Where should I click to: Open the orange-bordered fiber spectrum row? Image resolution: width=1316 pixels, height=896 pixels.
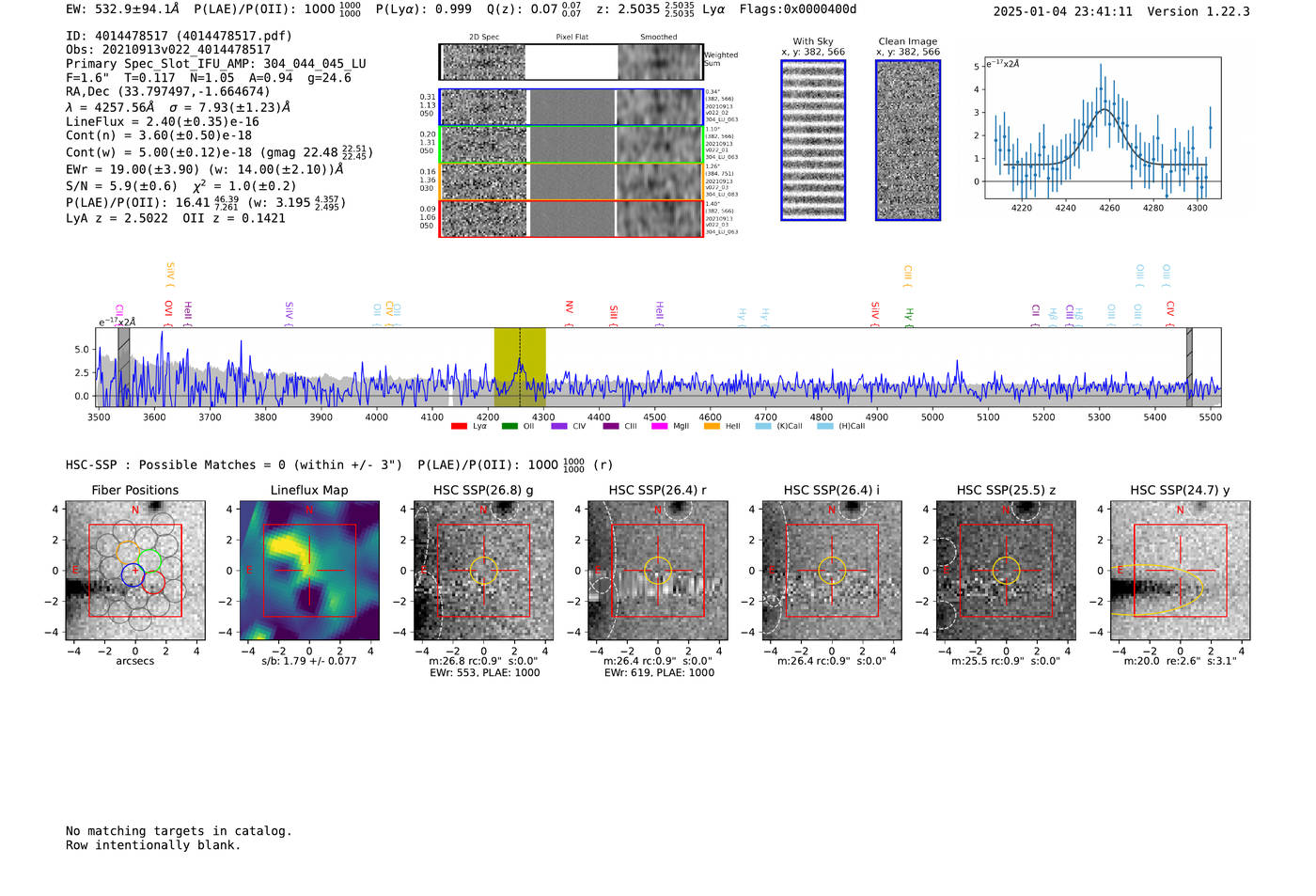[x=571, y=181]
